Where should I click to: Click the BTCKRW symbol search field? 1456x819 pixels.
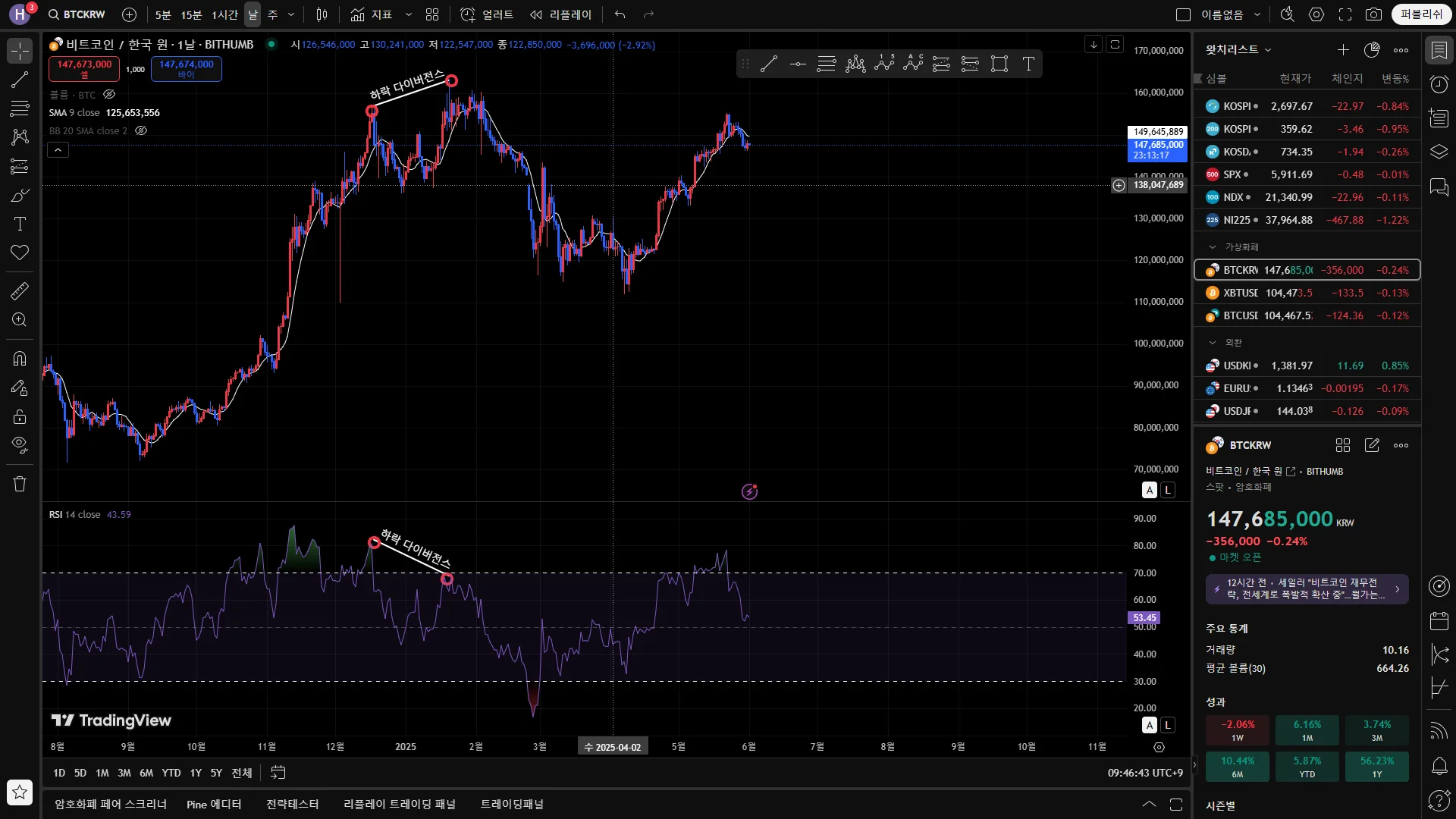(x=77, y=14)
